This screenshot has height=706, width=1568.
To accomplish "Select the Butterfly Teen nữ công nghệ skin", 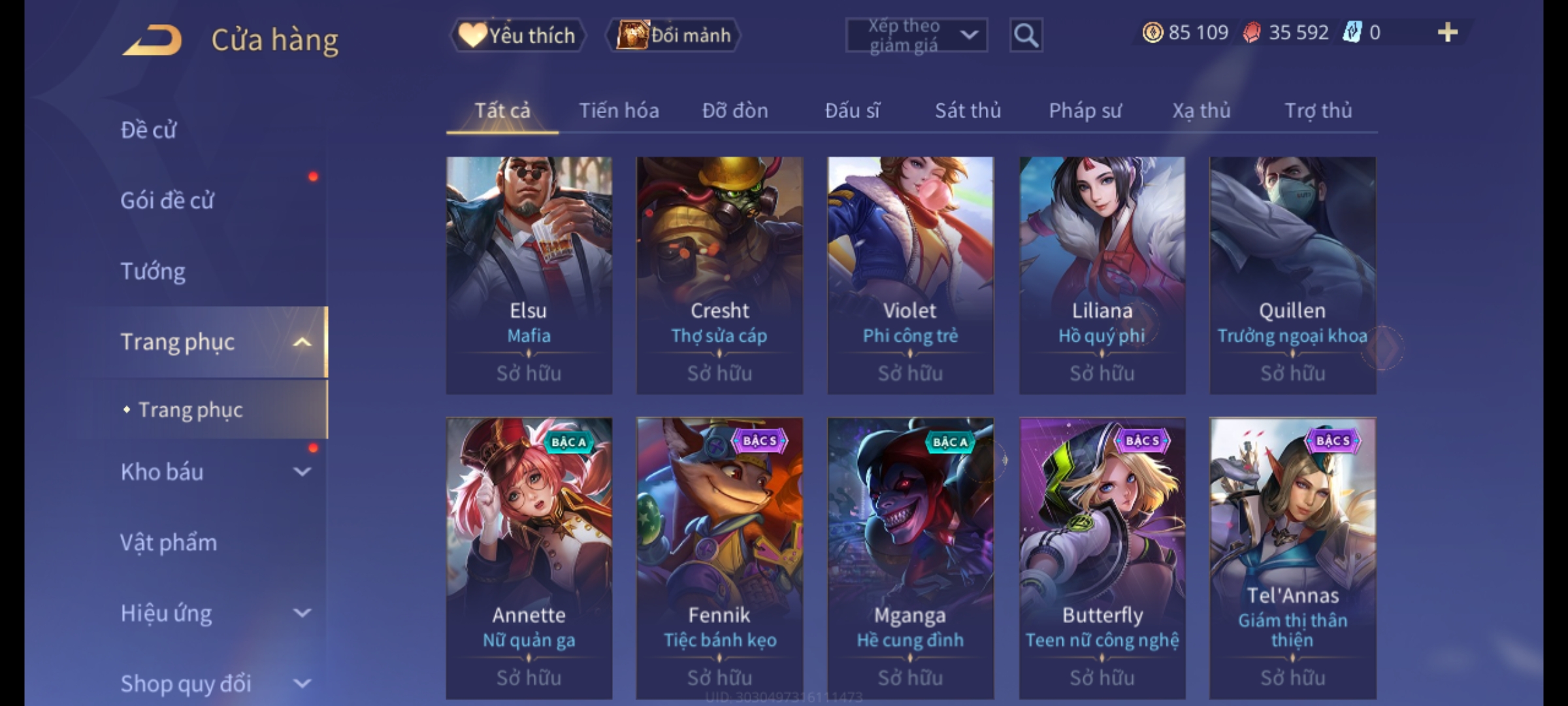I will (x=1102, y=558).
